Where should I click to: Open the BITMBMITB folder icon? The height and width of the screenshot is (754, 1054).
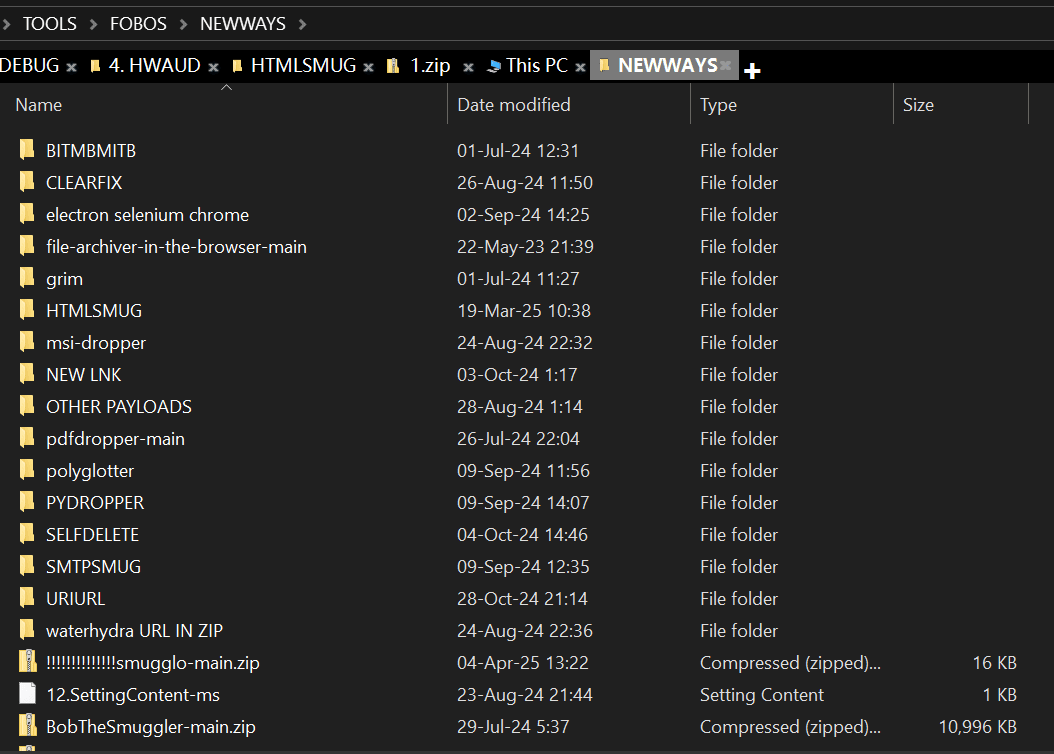27,149
